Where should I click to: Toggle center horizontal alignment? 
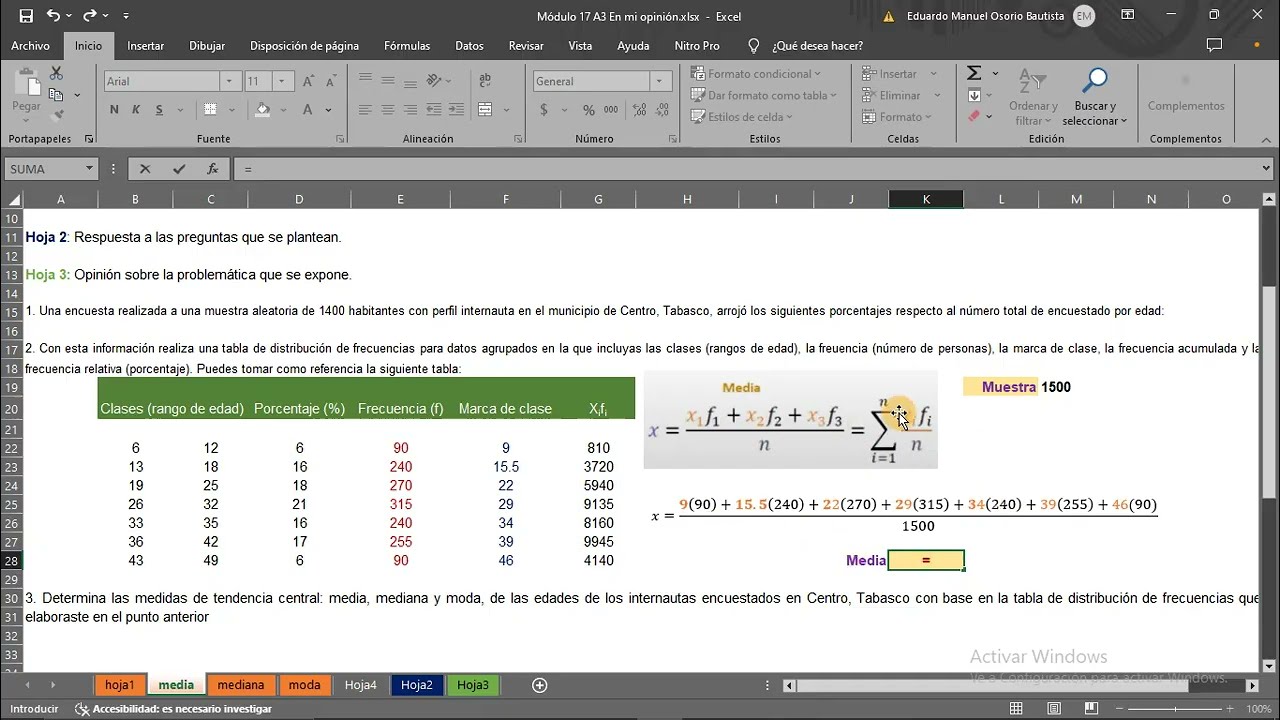(x=388, y=110)
